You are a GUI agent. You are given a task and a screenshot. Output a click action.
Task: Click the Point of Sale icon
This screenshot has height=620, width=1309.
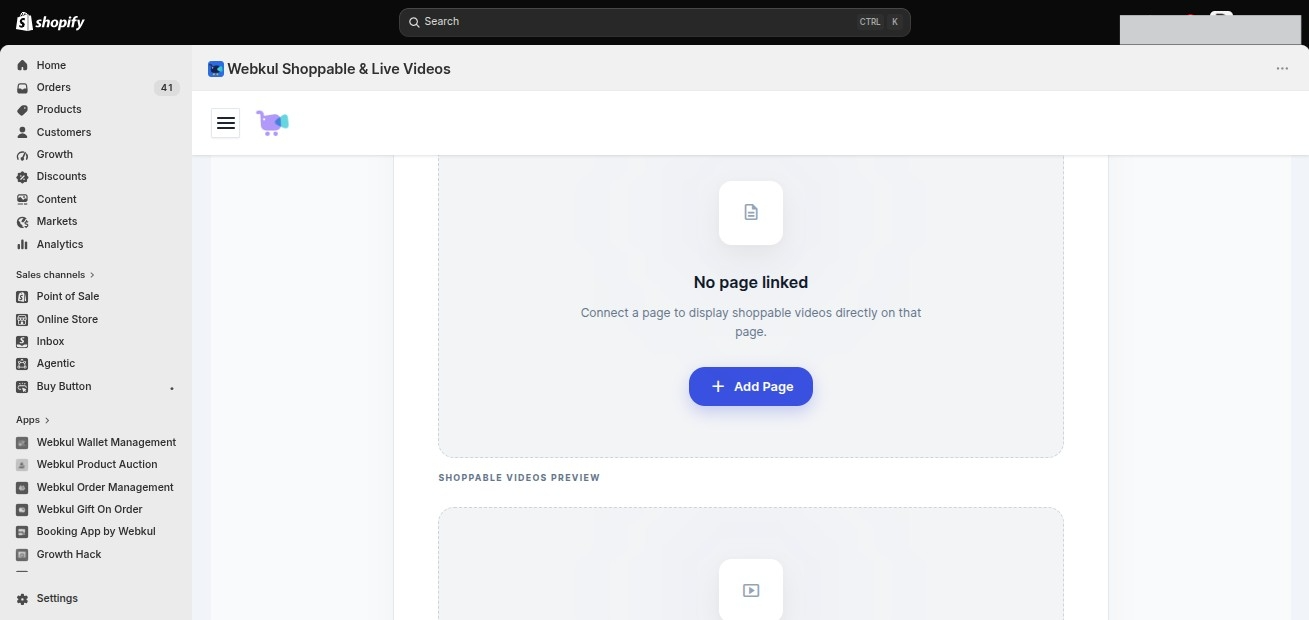coord(22,296)
